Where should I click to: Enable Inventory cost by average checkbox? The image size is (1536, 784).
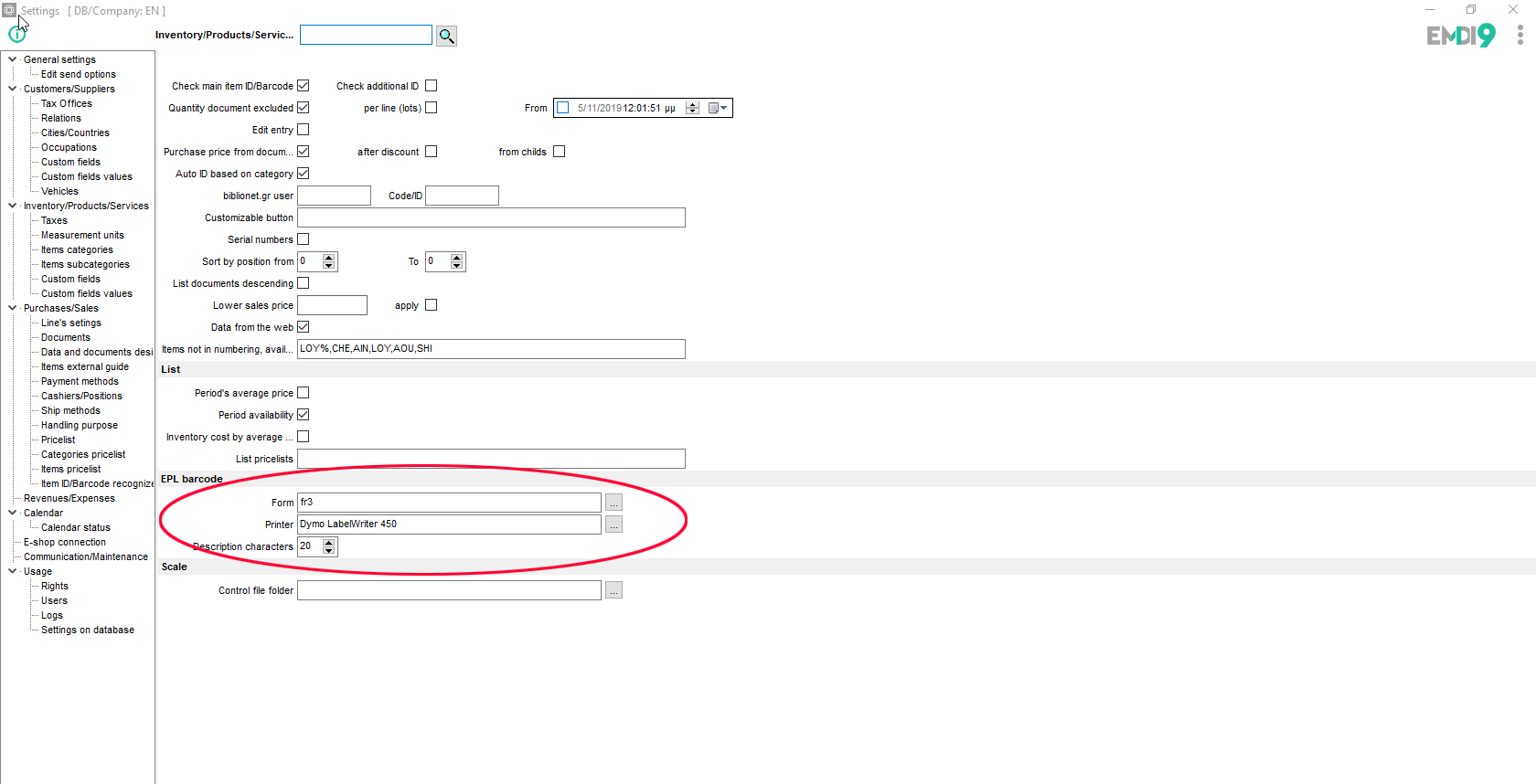click(x=304, y=437)
